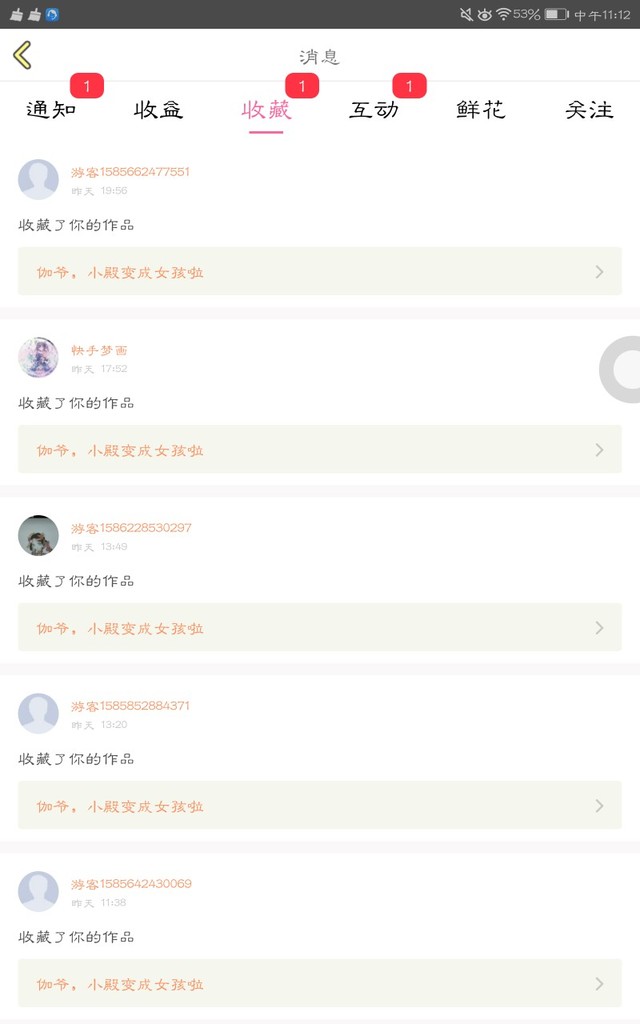Switch to the 收益 tab

[x=158, y=110]
